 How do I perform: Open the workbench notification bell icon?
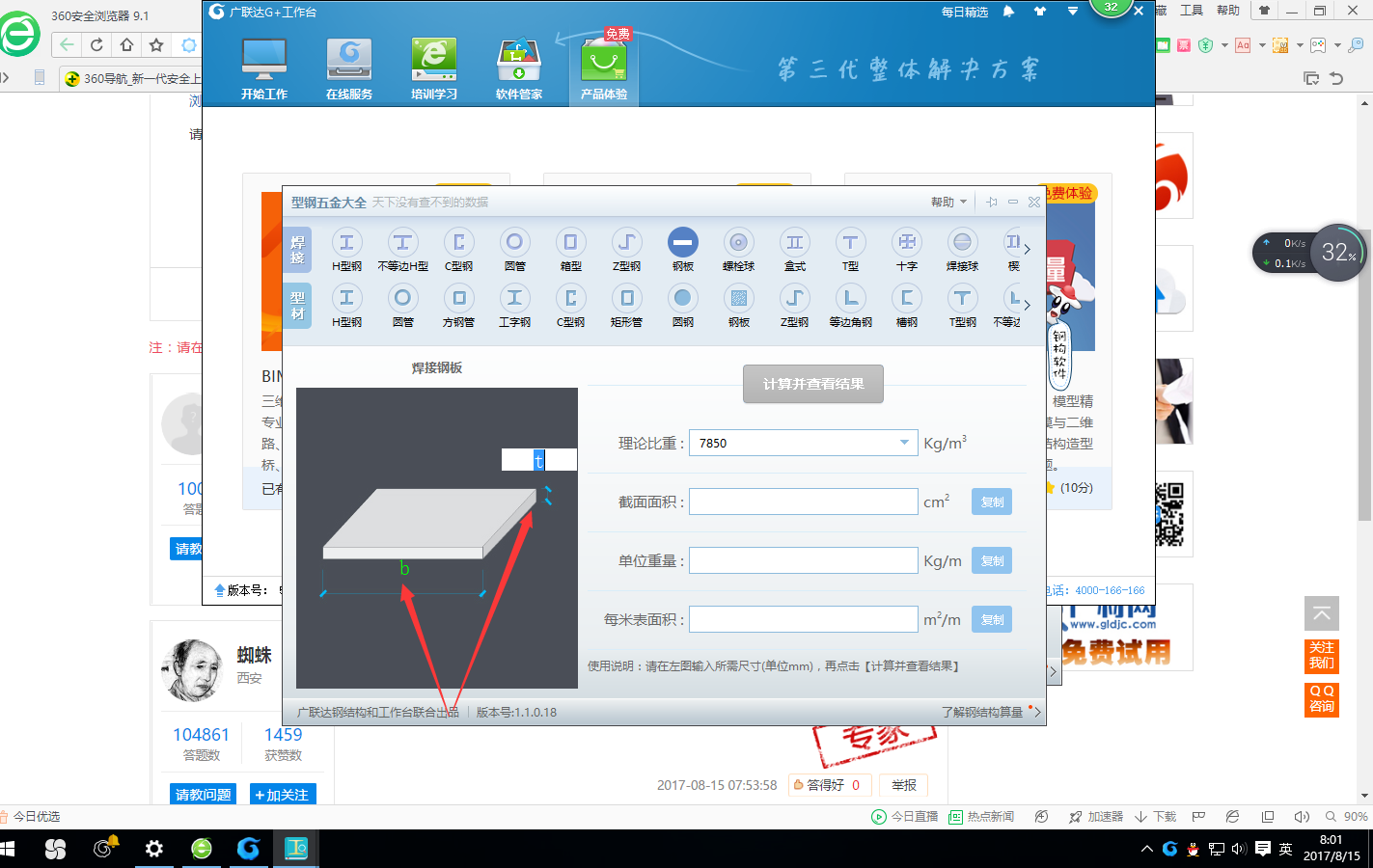[1008, 12]
